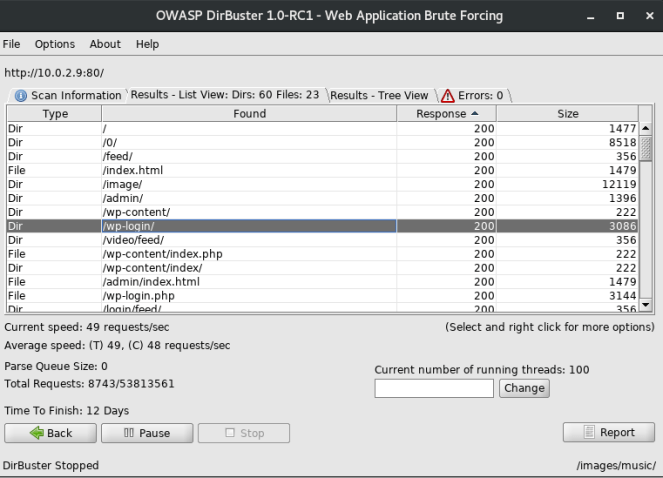Viewport: 663px width, 478px height.
Task: Open the Options menu
Action: pos(55,44)
